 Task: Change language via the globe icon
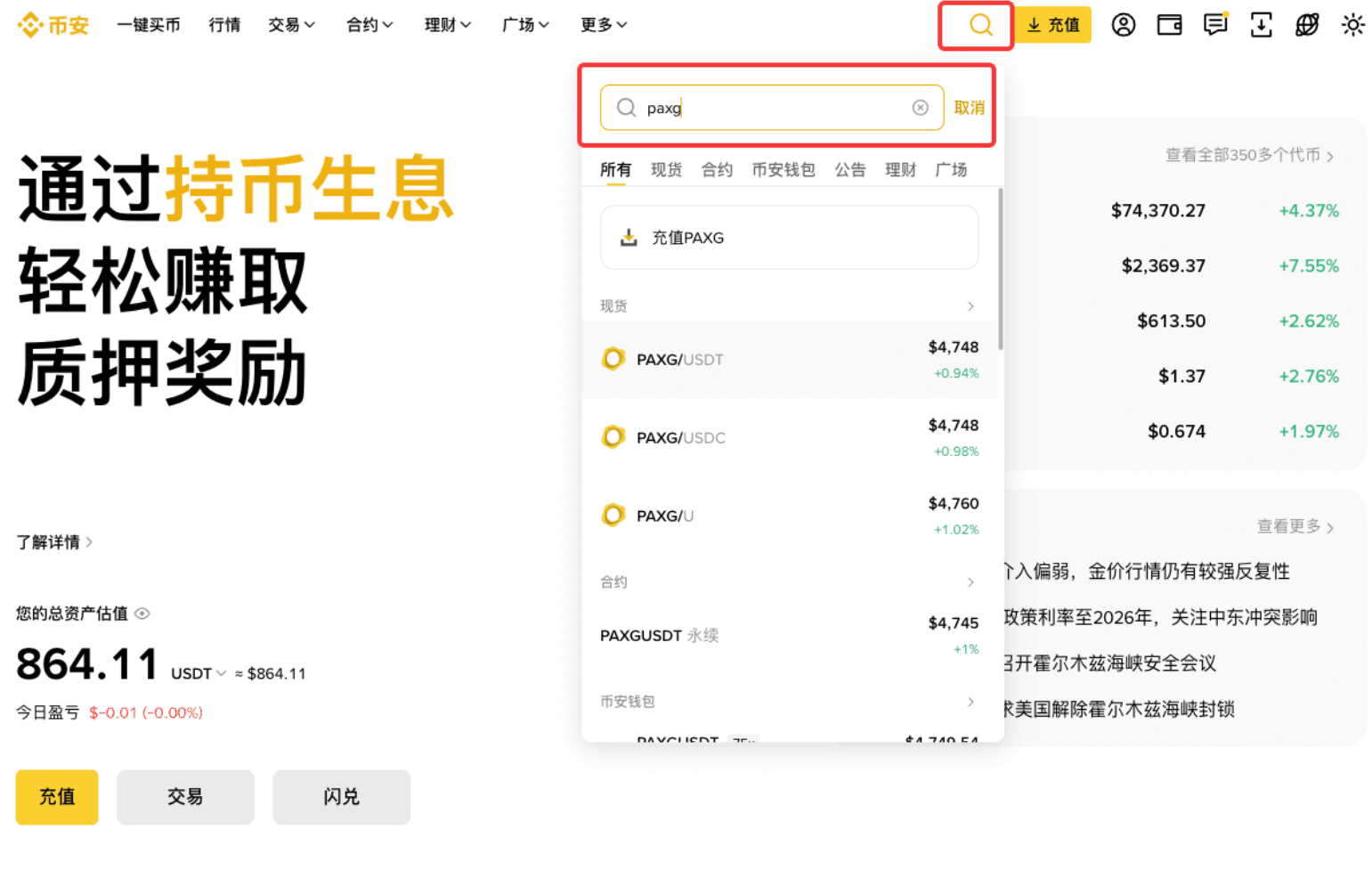[1307, 25]
